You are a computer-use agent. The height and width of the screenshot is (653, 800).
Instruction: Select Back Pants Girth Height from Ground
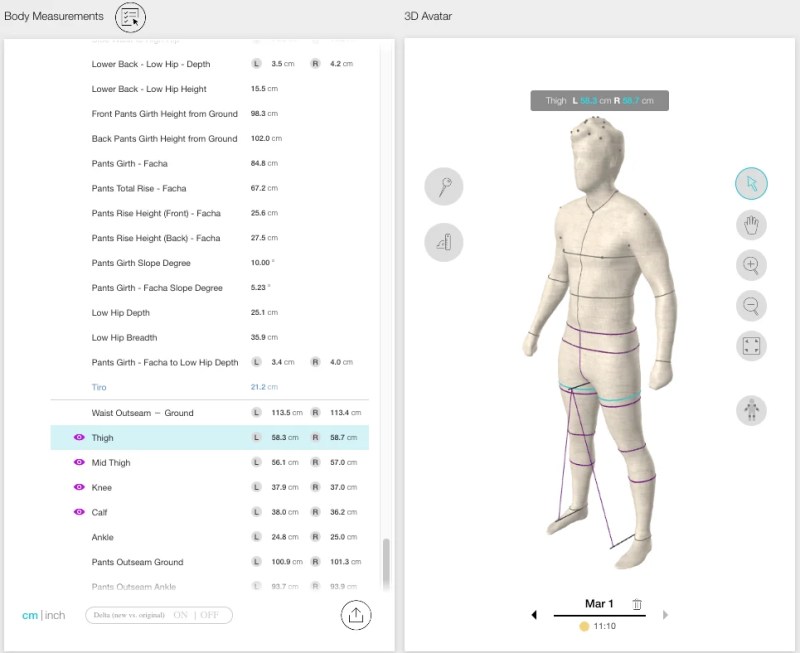[x=209, y=138]
